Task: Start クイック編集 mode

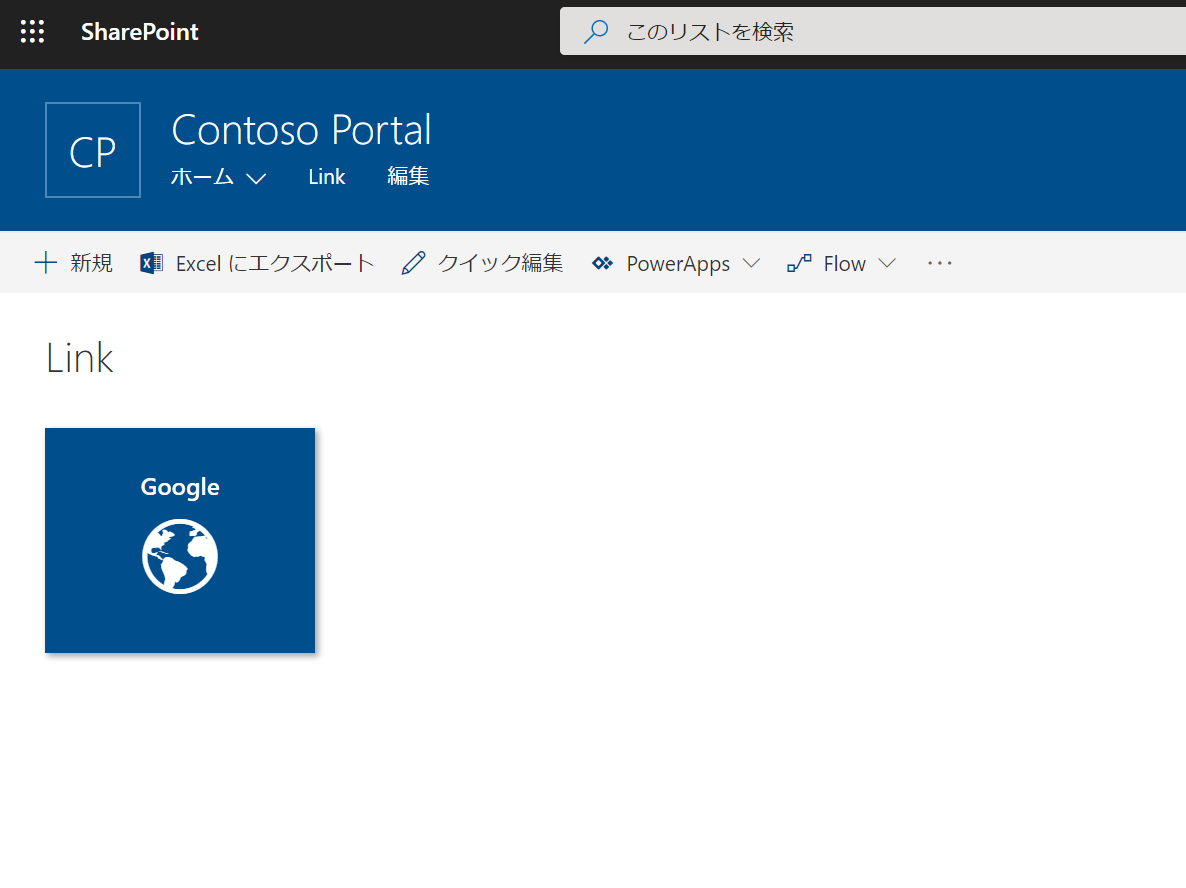Action: tap(501, 262)
